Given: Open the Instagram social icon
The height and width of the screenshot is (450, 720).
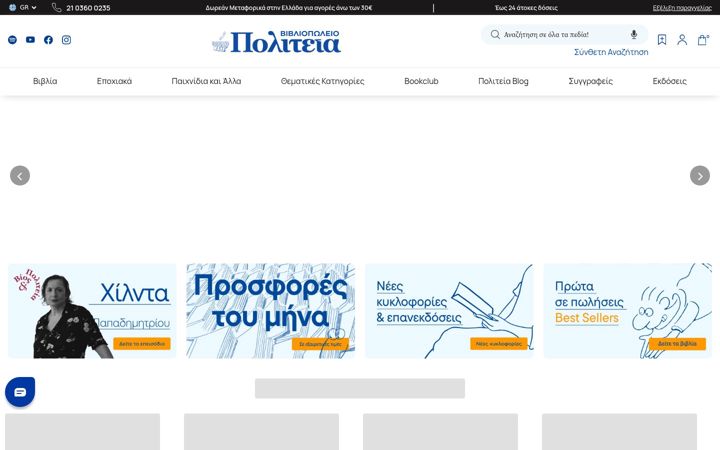Looking at the screenshot, I should [x=67, y=40].
